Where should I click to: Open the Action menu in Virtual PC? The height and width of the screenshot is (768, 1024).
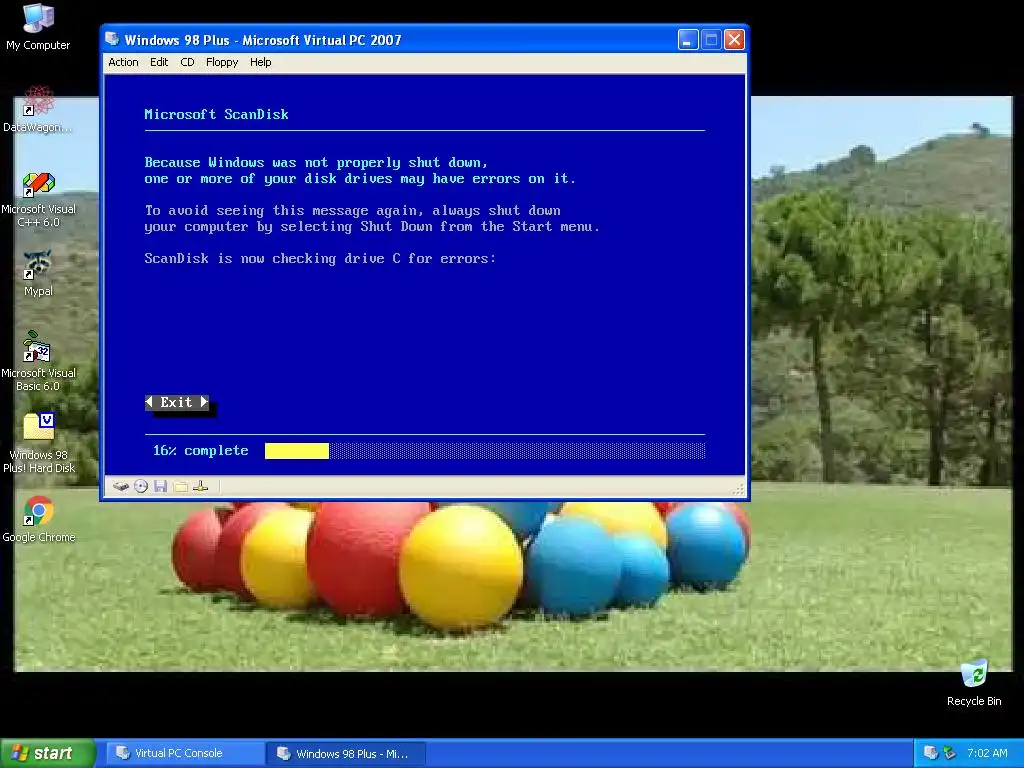(123, 62)
